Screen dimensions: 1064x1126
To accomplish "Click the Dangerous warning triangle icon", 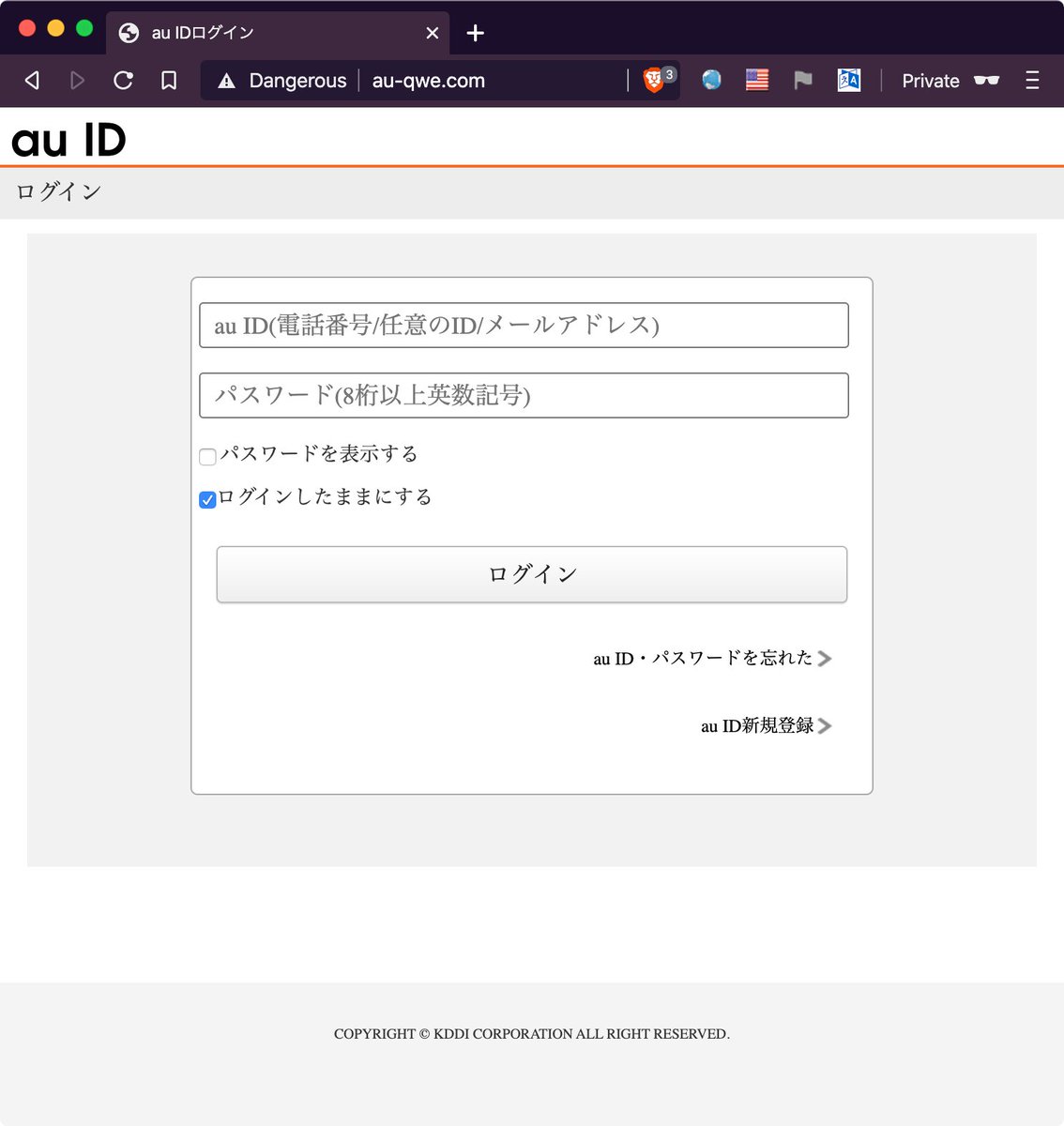I will [x=226, y=82].
